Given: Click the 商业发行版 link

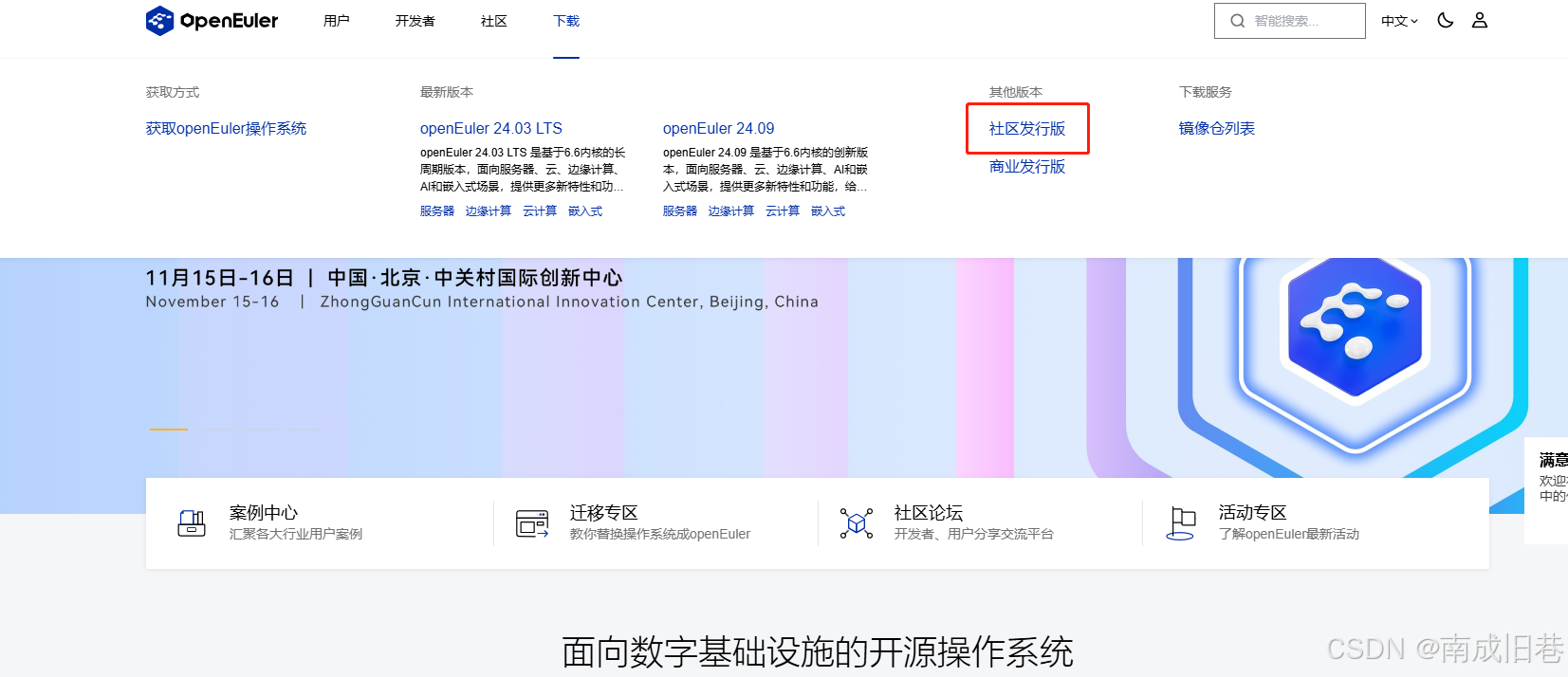Looking at the screenshot, I should [1027, 166].
